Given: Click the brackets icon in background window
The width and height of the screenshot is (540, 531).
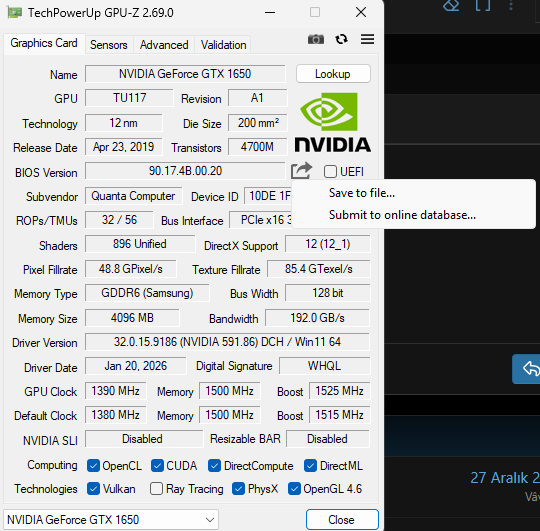Looking at the screenshot, I should 483,6.
